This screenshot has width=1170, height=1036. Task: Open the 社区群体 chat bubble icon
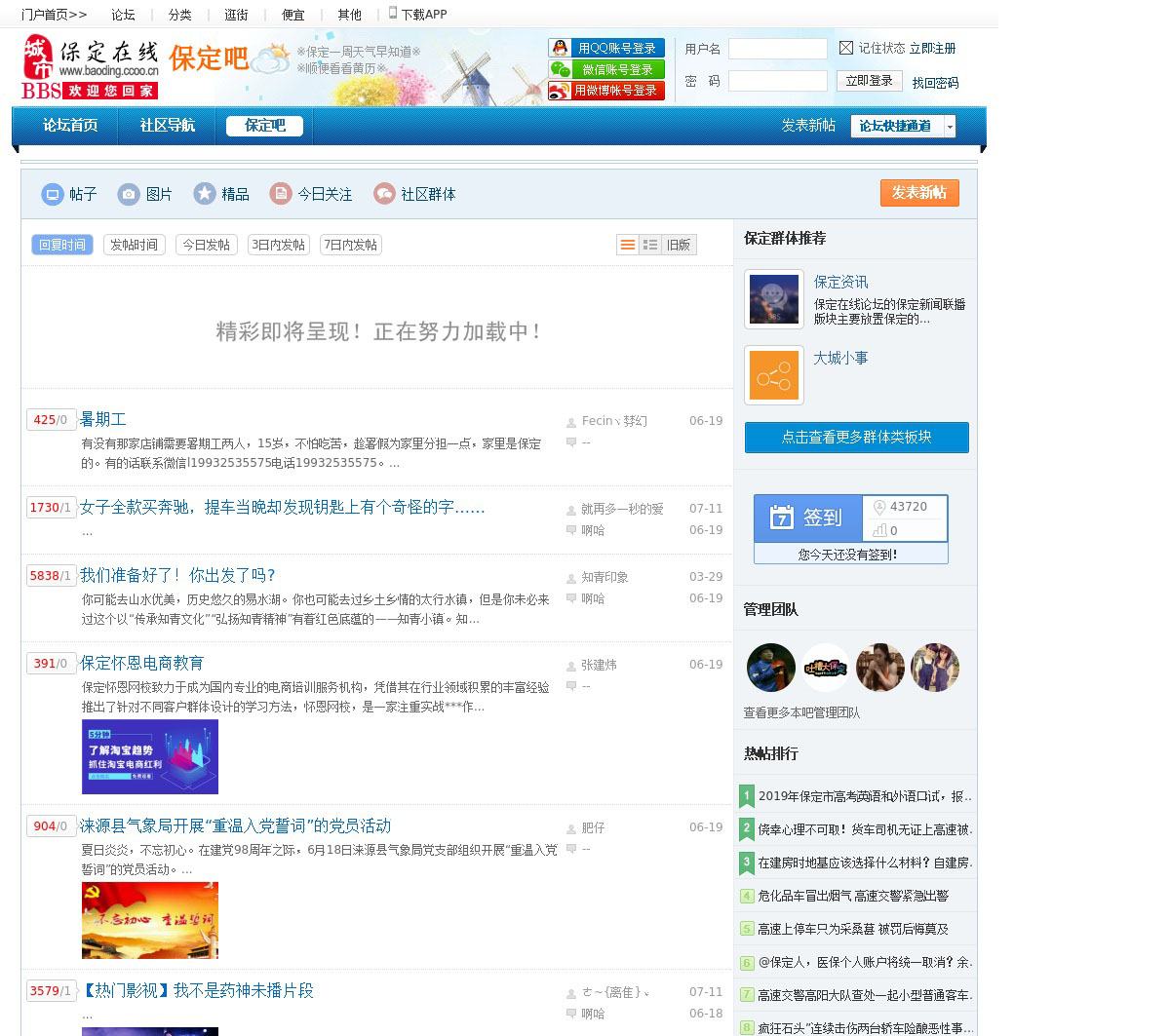click(x=384, y=194)
